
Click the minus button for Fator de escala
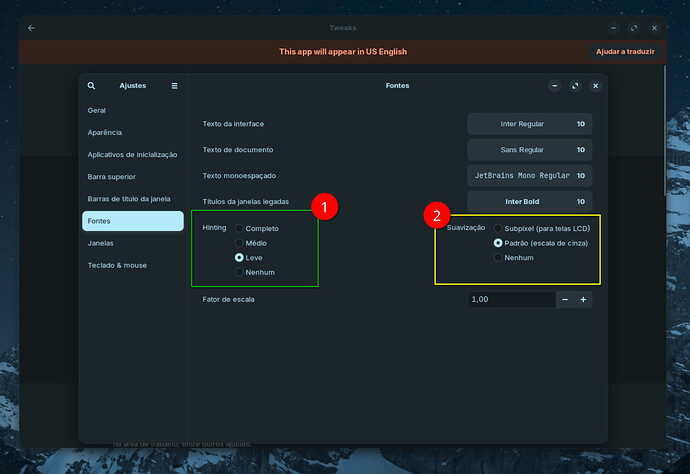pos(565,299)
